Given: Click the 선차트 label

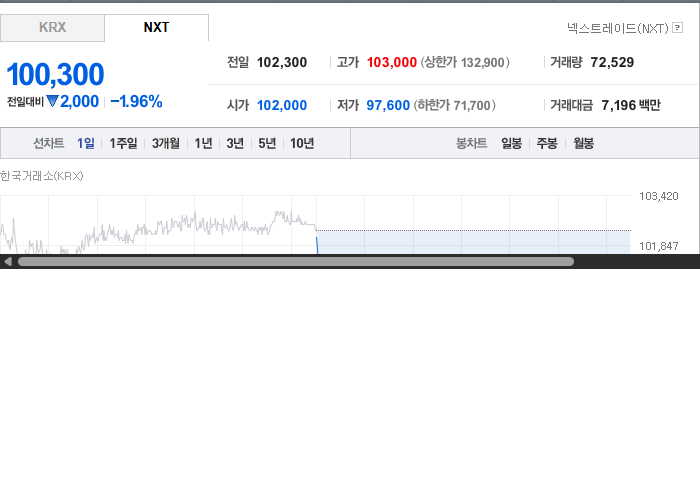Looking at the screenshot, I should [x=49, y=143].
